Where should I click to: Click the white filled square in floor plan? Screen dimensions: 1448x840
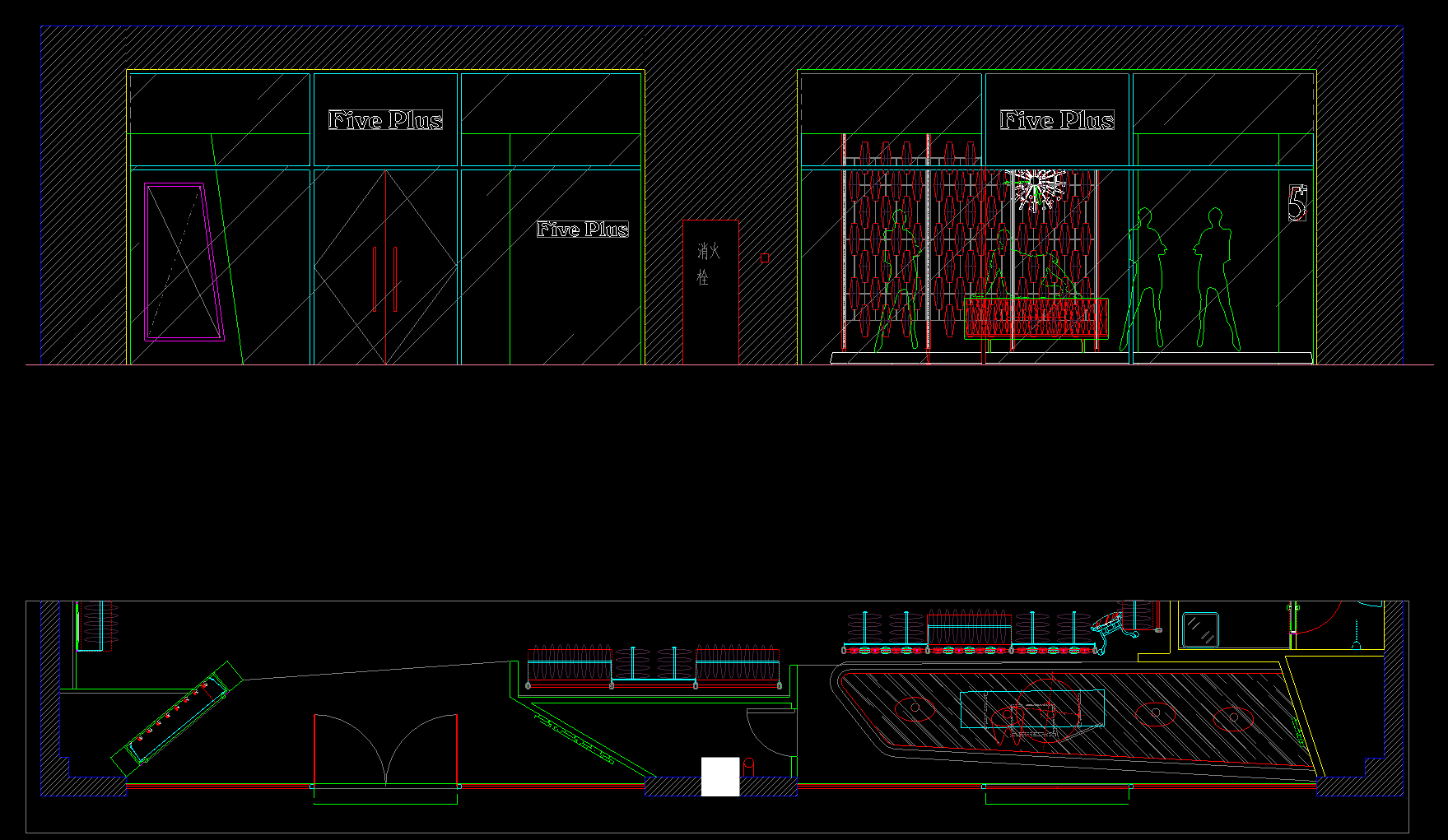pos(720,777)
